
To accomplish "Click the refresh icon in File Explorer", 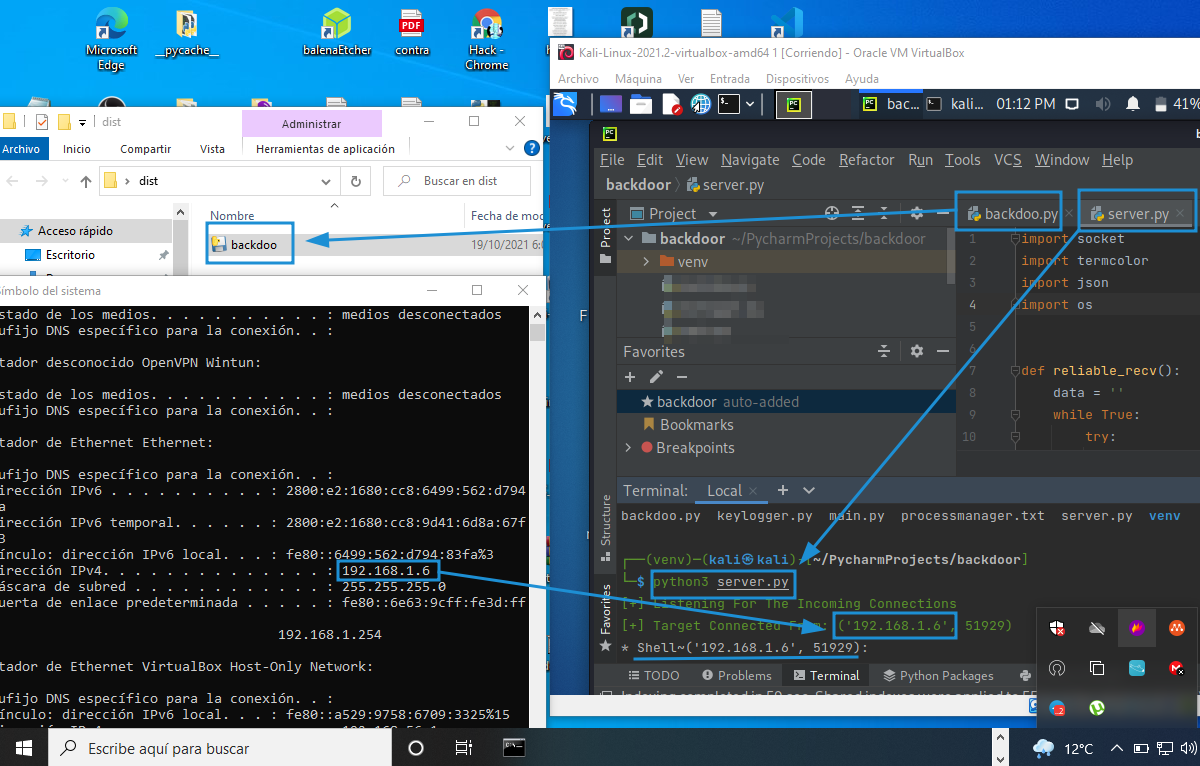I will (355, 181).
